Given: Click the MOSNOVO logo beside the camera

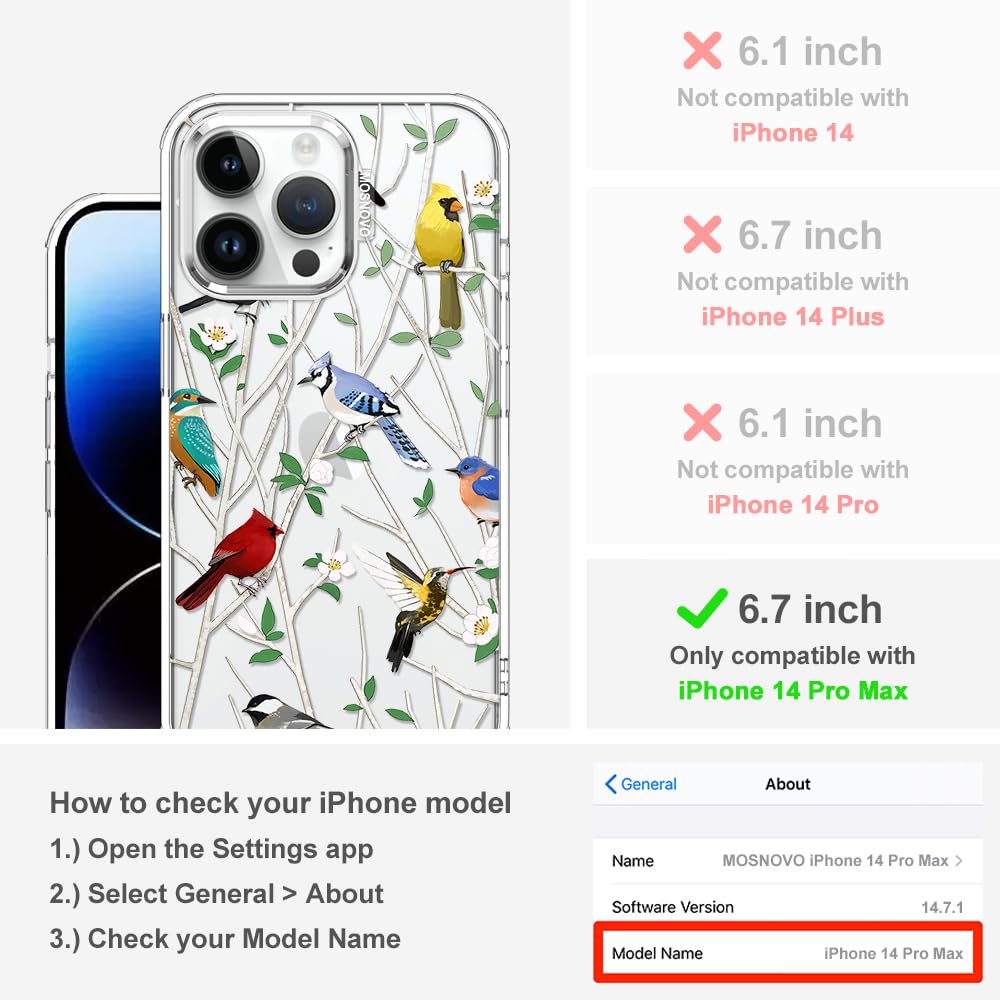Looking at the screenshot, I should (365, 204).
